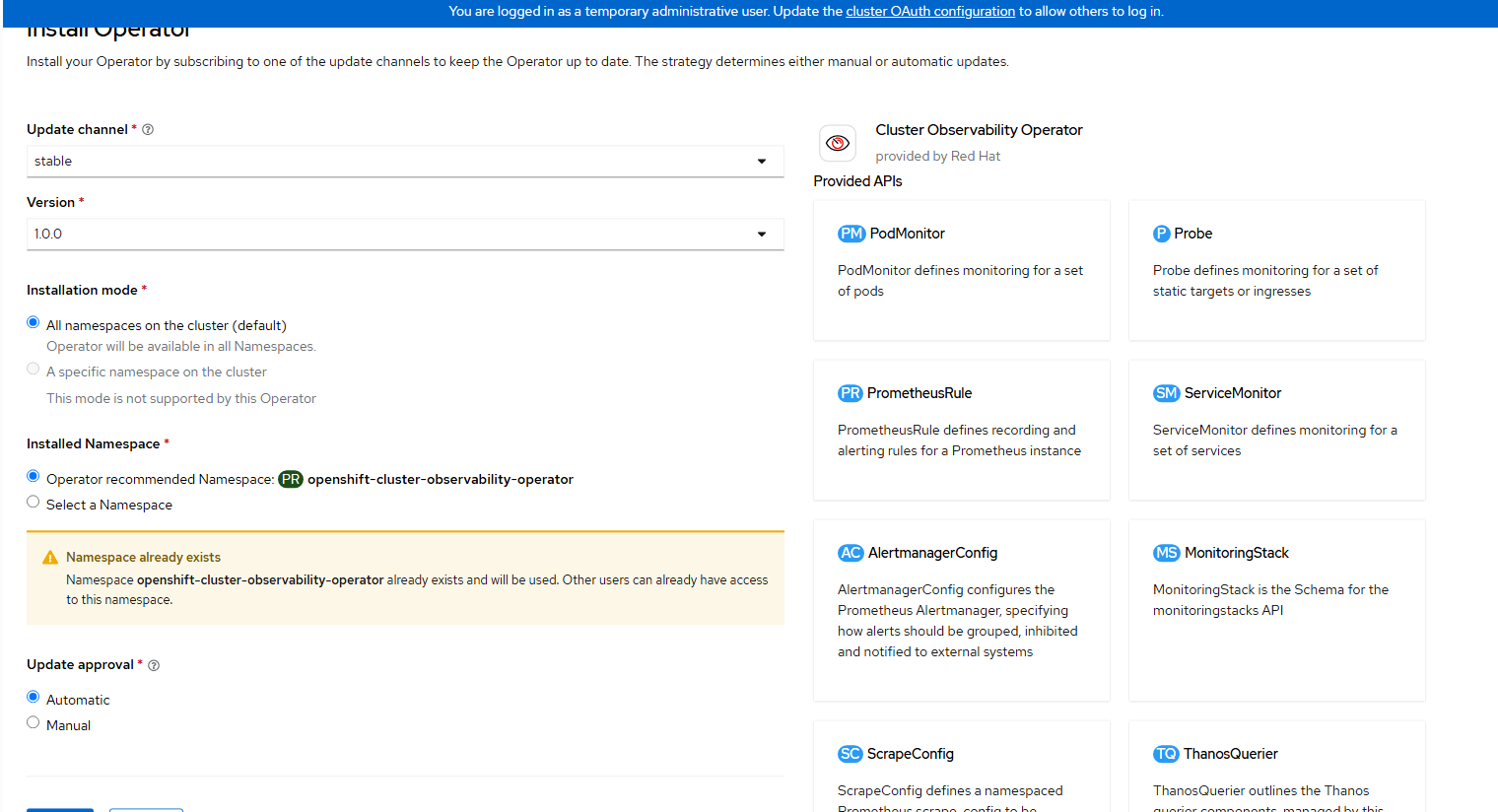Click the P badge for Probe
The image size is (1498, 812).
(1162, 234)
